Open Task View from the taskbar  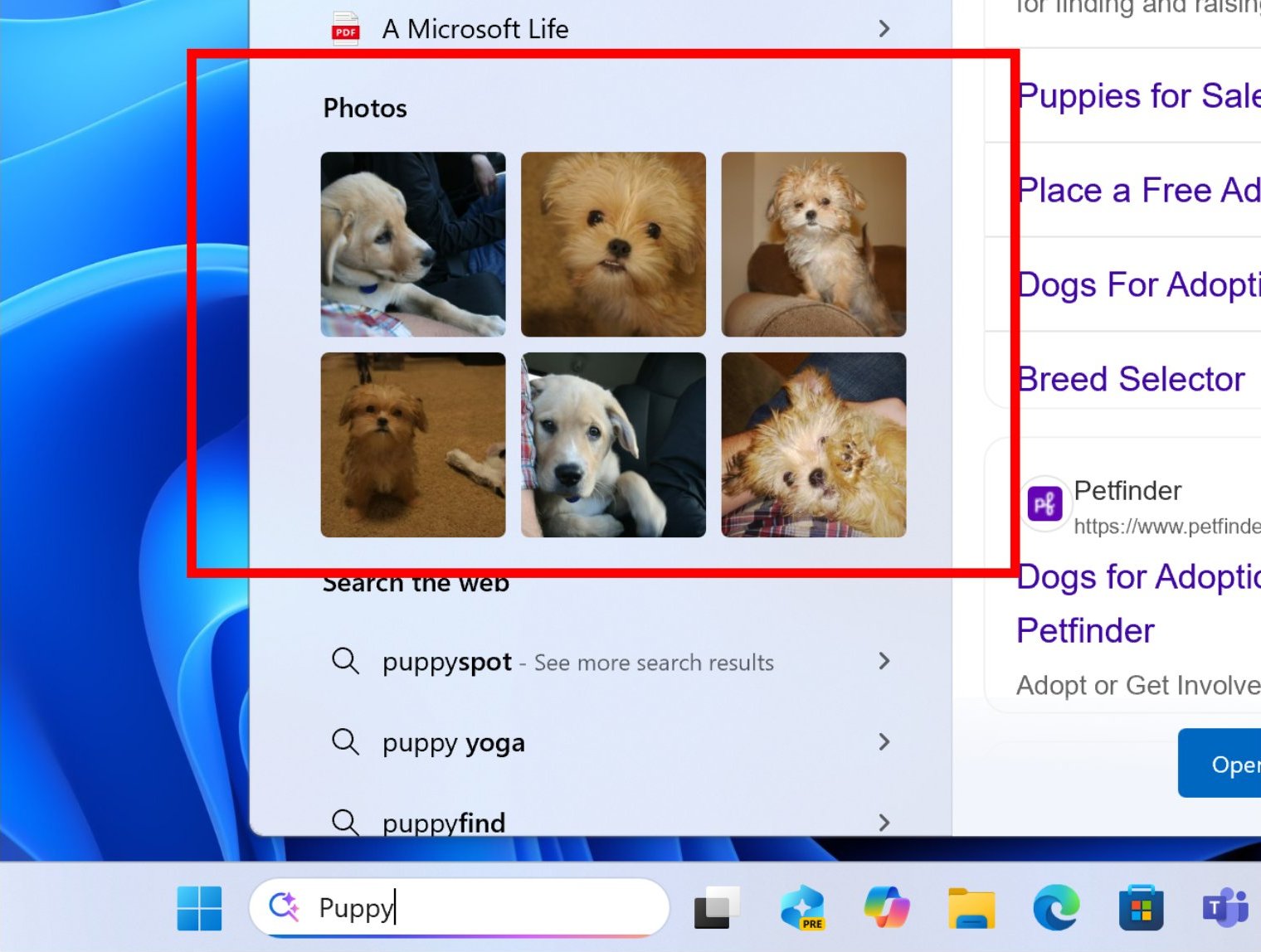click(x=715, y=907)
